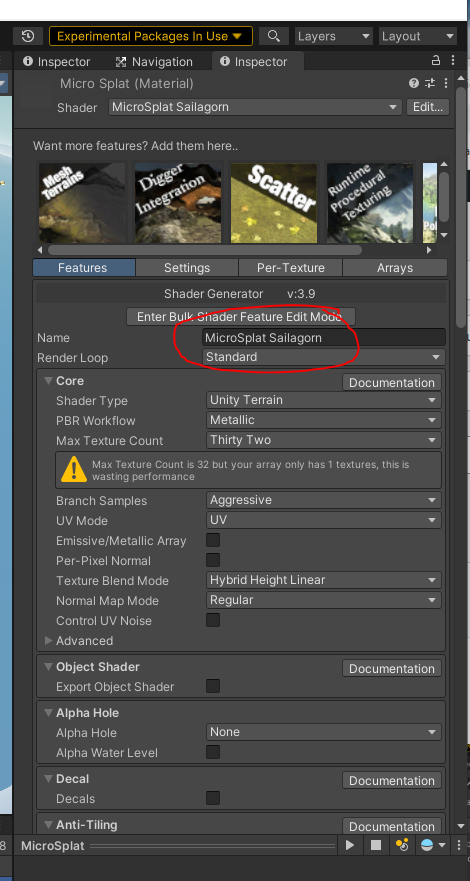The image size is (470, 881).
Task: Switch to the Navigation tab
Action: [x=154, y=61]
